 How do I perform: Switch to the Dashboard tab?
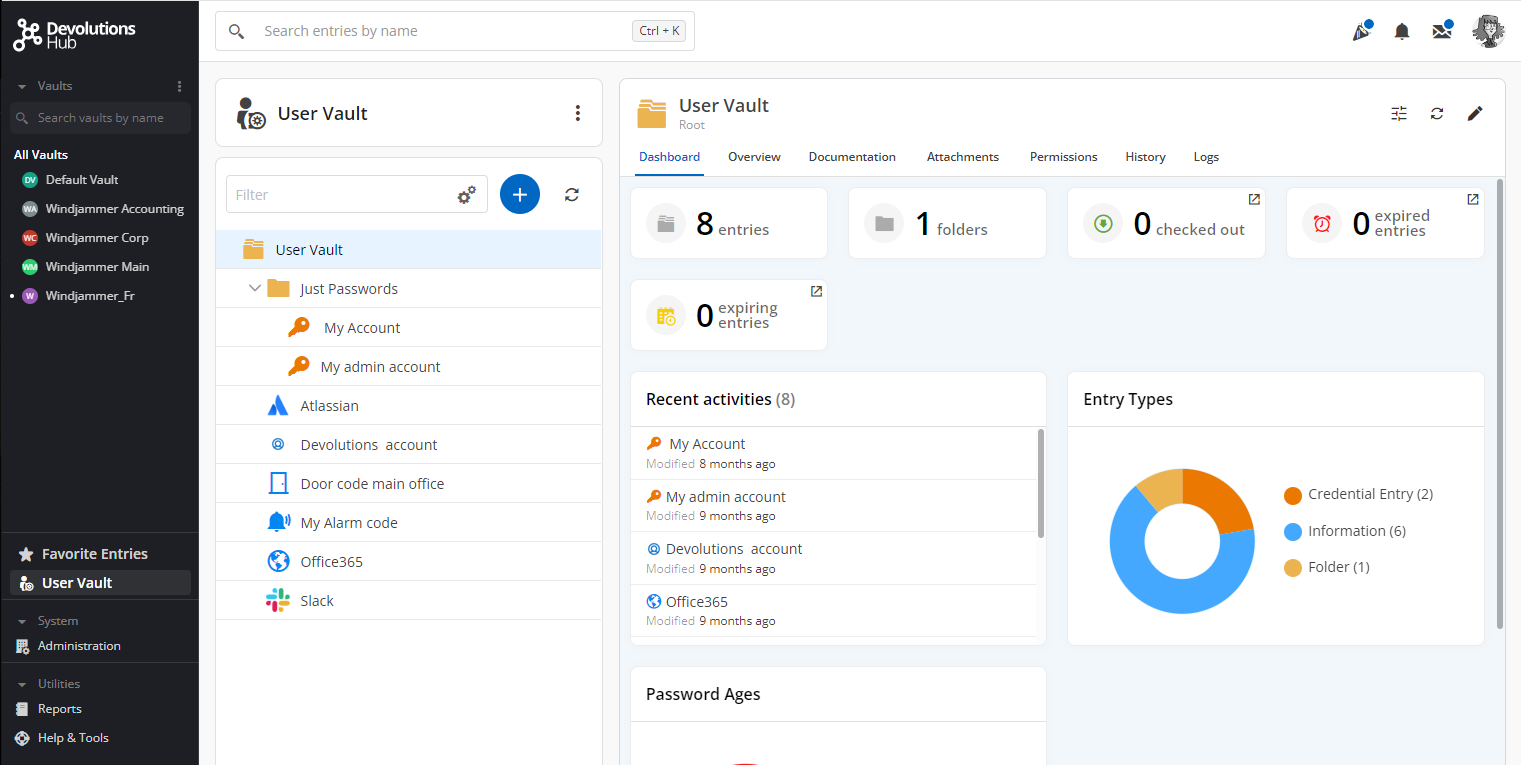point(669,157)
